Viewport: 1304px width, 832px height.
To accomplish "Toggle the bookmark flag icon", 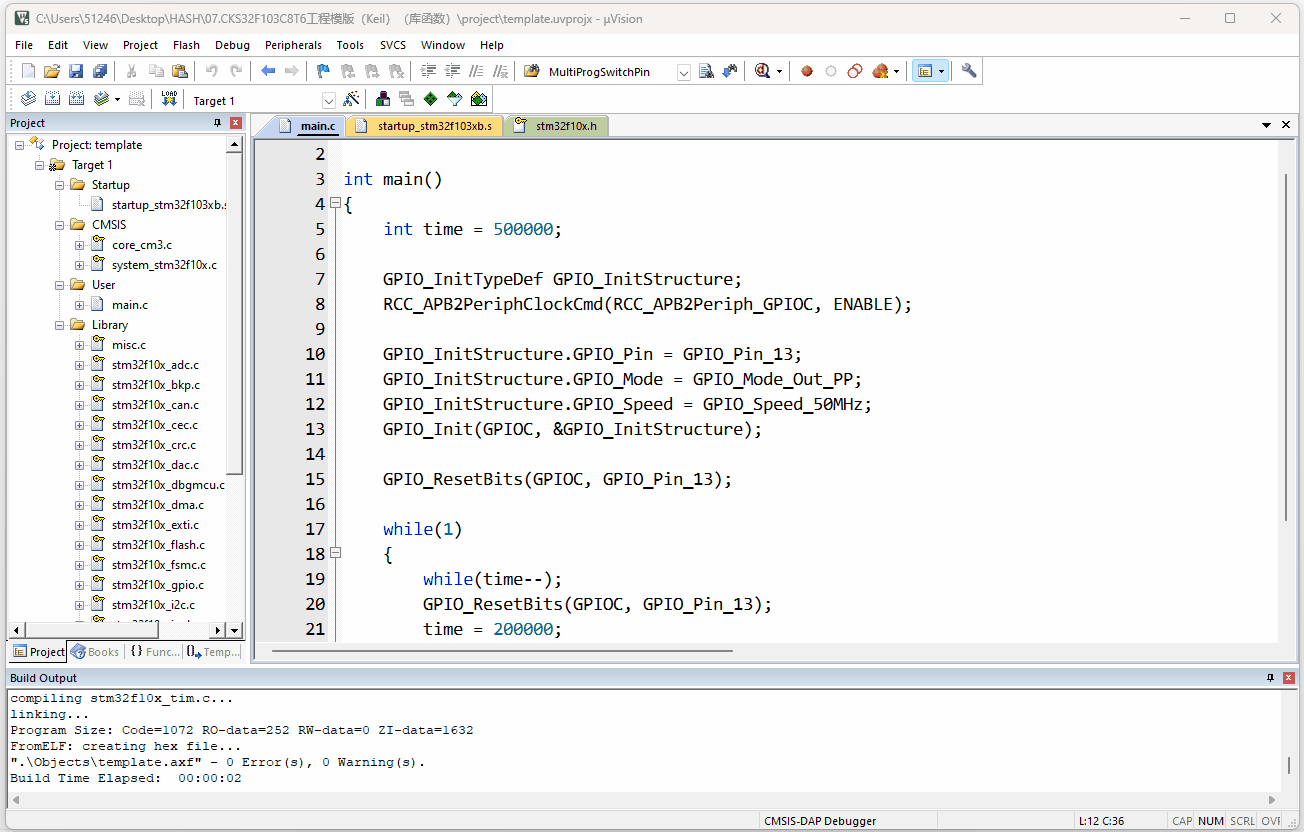I will tap(323, 71).
